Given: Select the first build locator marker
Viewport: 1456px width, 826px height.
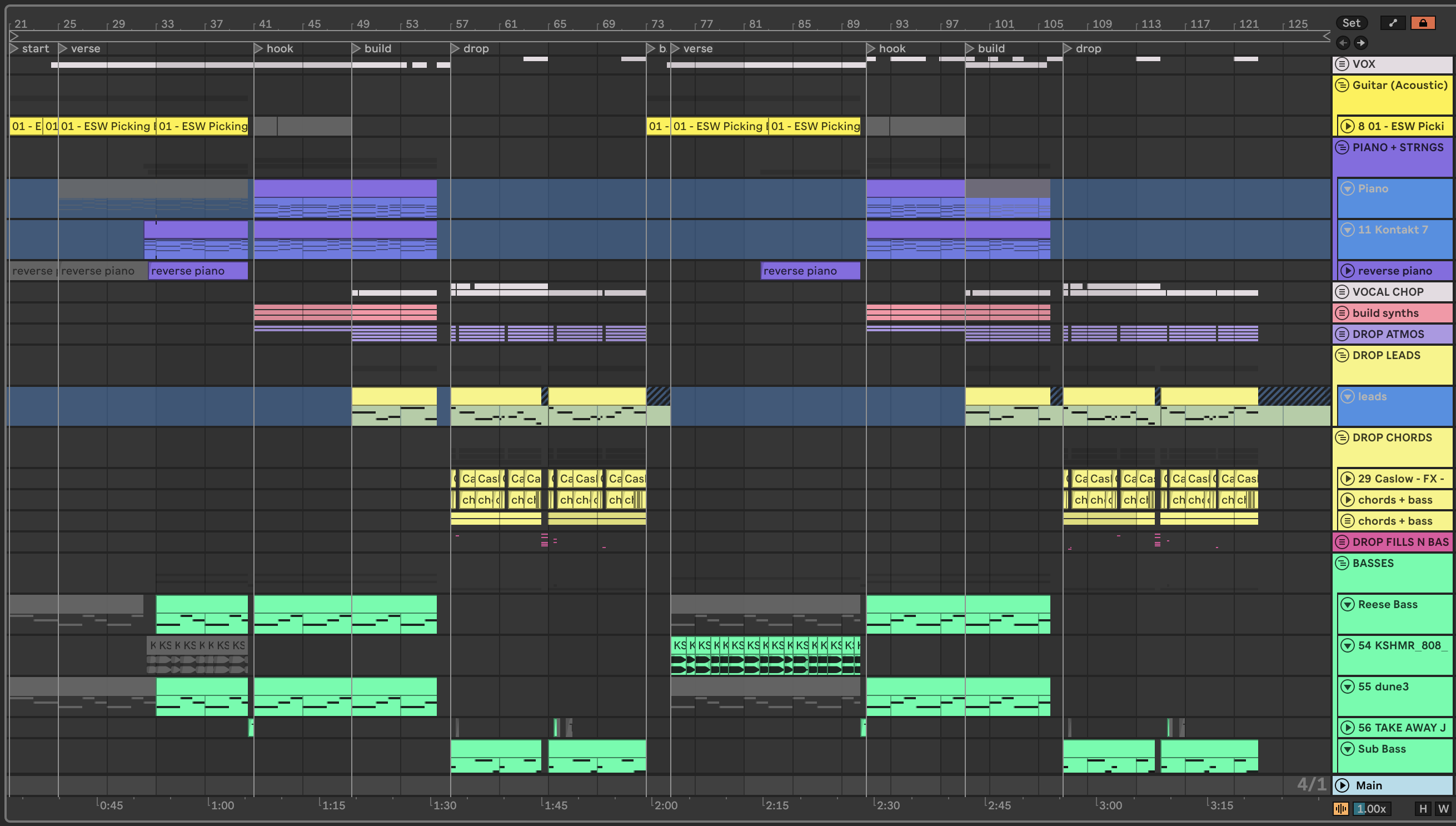Looking at the screenshot, I should point(357,49).
